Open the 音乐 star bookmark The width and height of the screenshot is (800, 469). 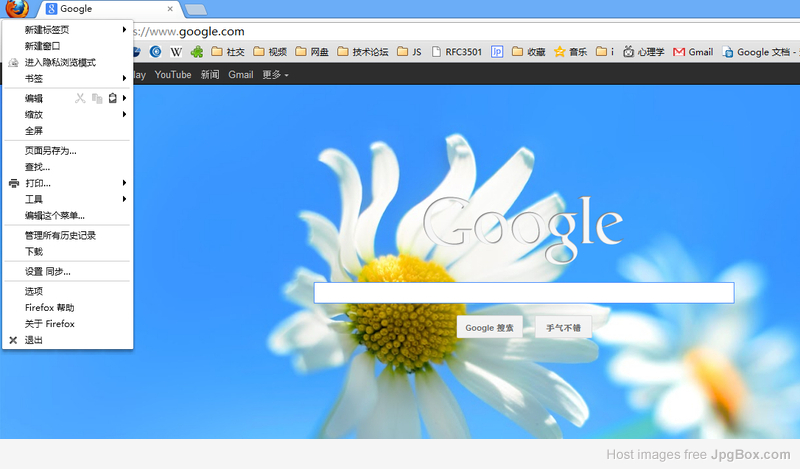pos(572,52)
